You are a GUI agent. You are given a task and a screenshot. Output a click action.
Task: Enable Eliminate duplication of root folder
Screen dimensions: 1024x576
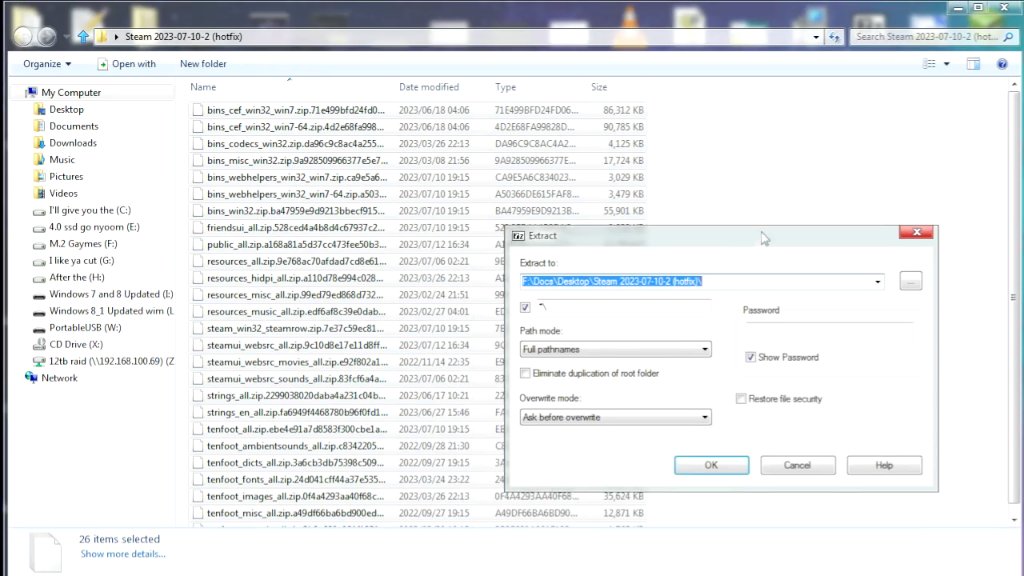525,374
